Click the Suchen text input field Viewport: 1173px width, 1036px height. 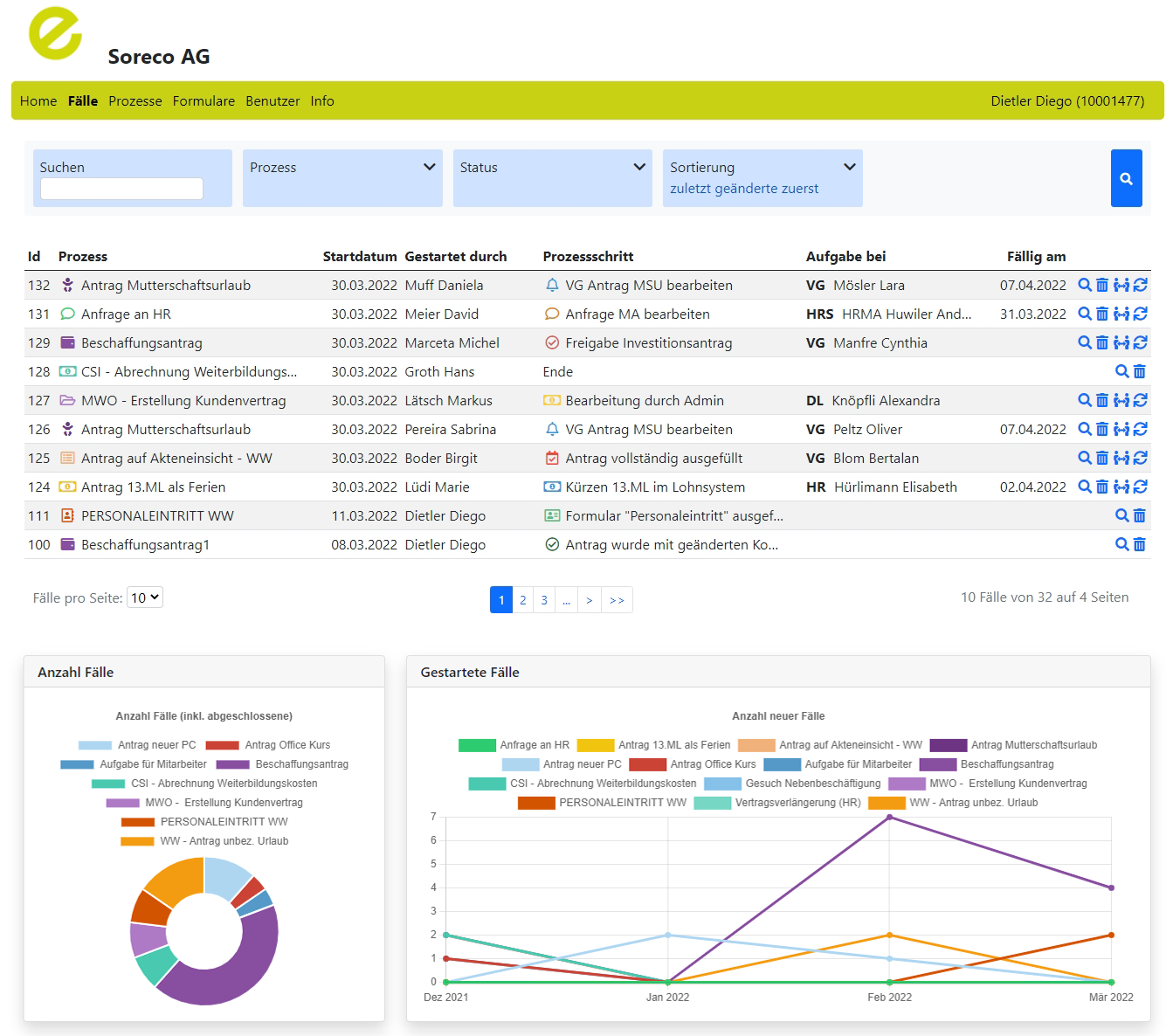pos(121,189)
